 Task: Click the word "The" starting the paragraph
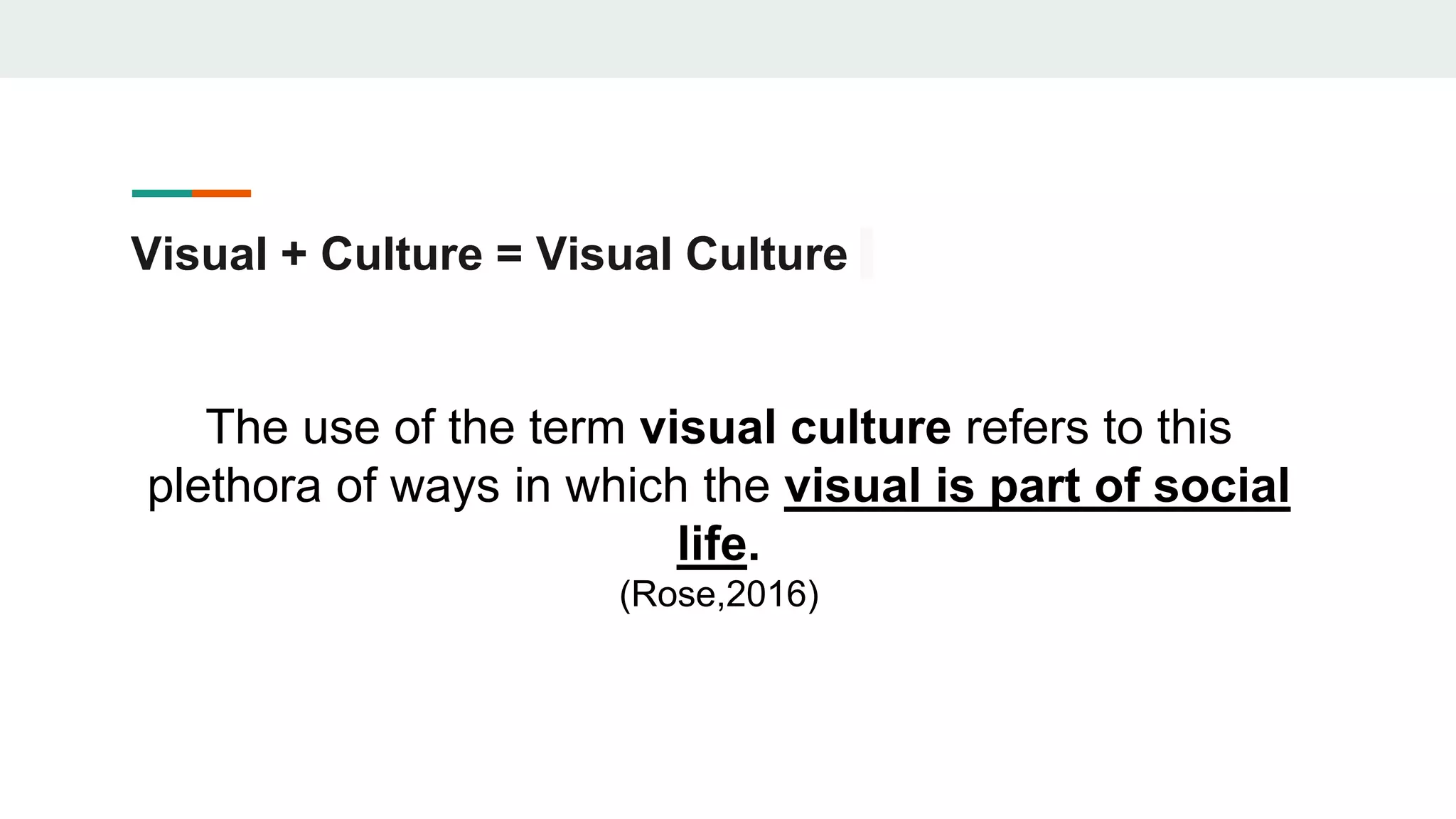point(247,427)
